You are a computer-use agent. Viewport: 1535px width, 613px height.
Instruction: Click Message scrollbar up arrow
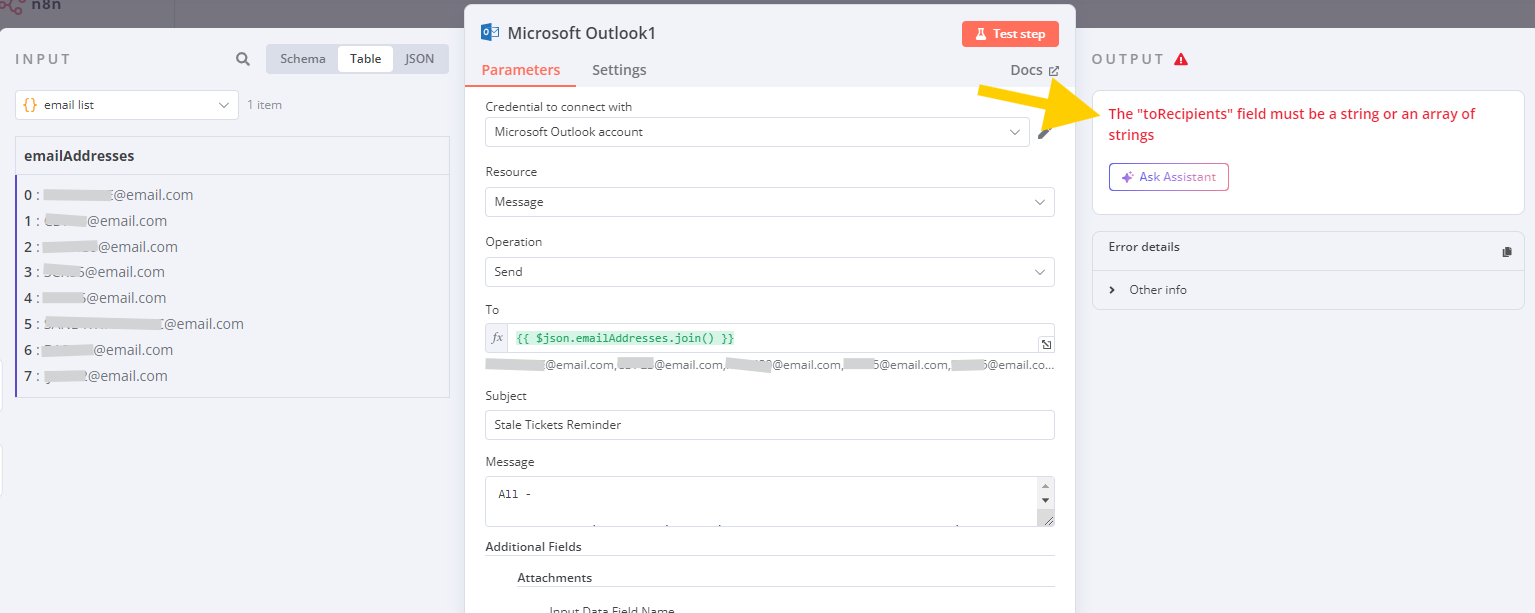point(1046,485)
